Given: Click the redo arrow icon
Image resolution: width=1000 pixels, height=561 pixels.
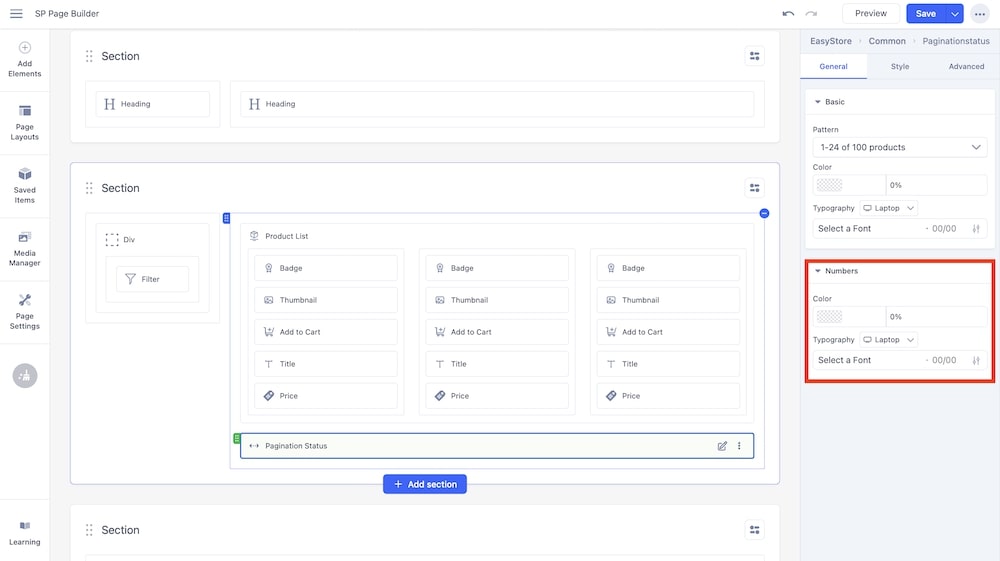Looking at the screenshot, I should coord(811,14).
